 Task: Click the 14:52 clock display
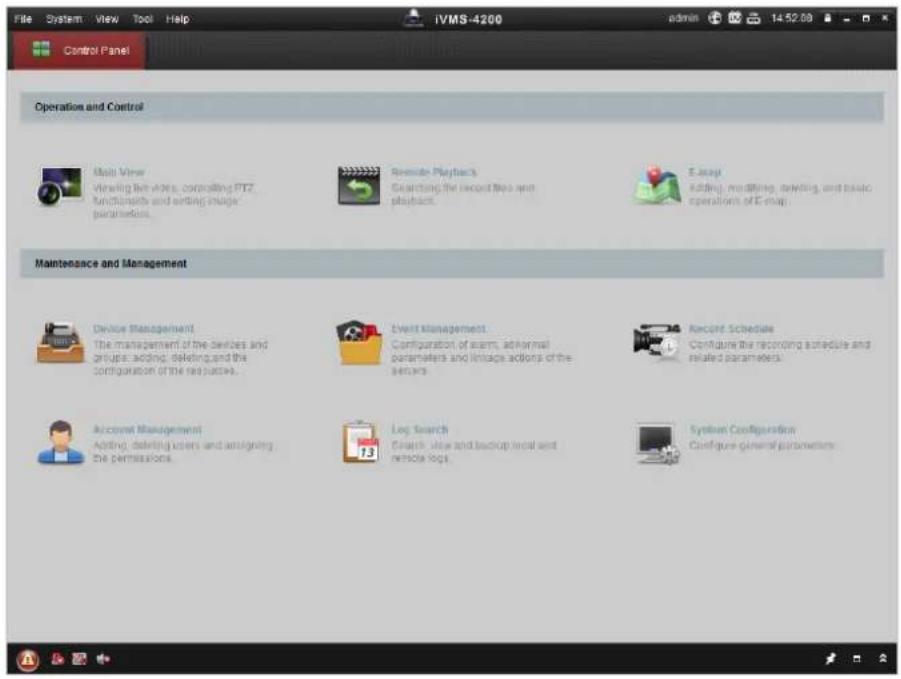(792, 18)
